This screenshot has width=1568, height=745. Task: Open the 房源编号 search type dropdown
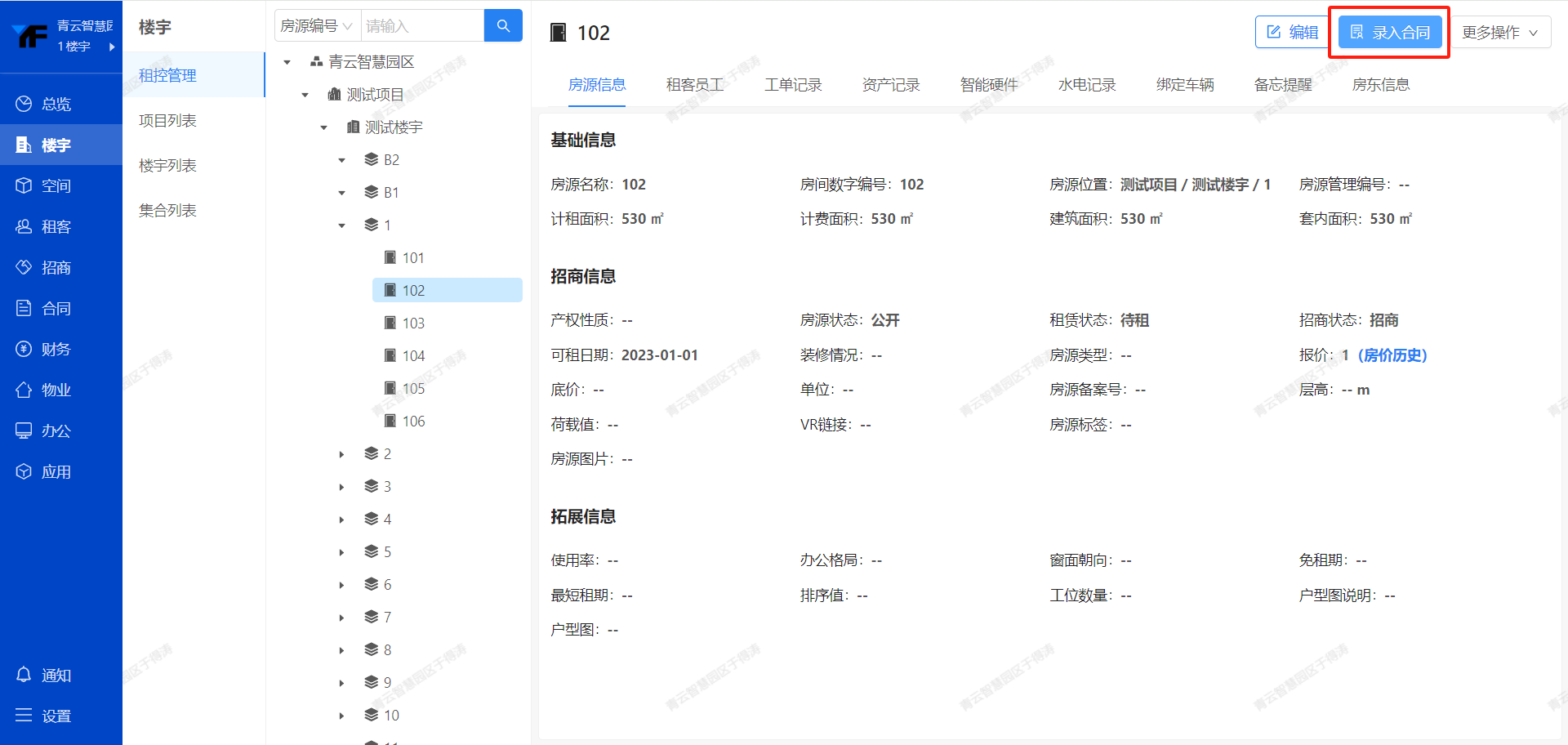[x=316, y=26]
